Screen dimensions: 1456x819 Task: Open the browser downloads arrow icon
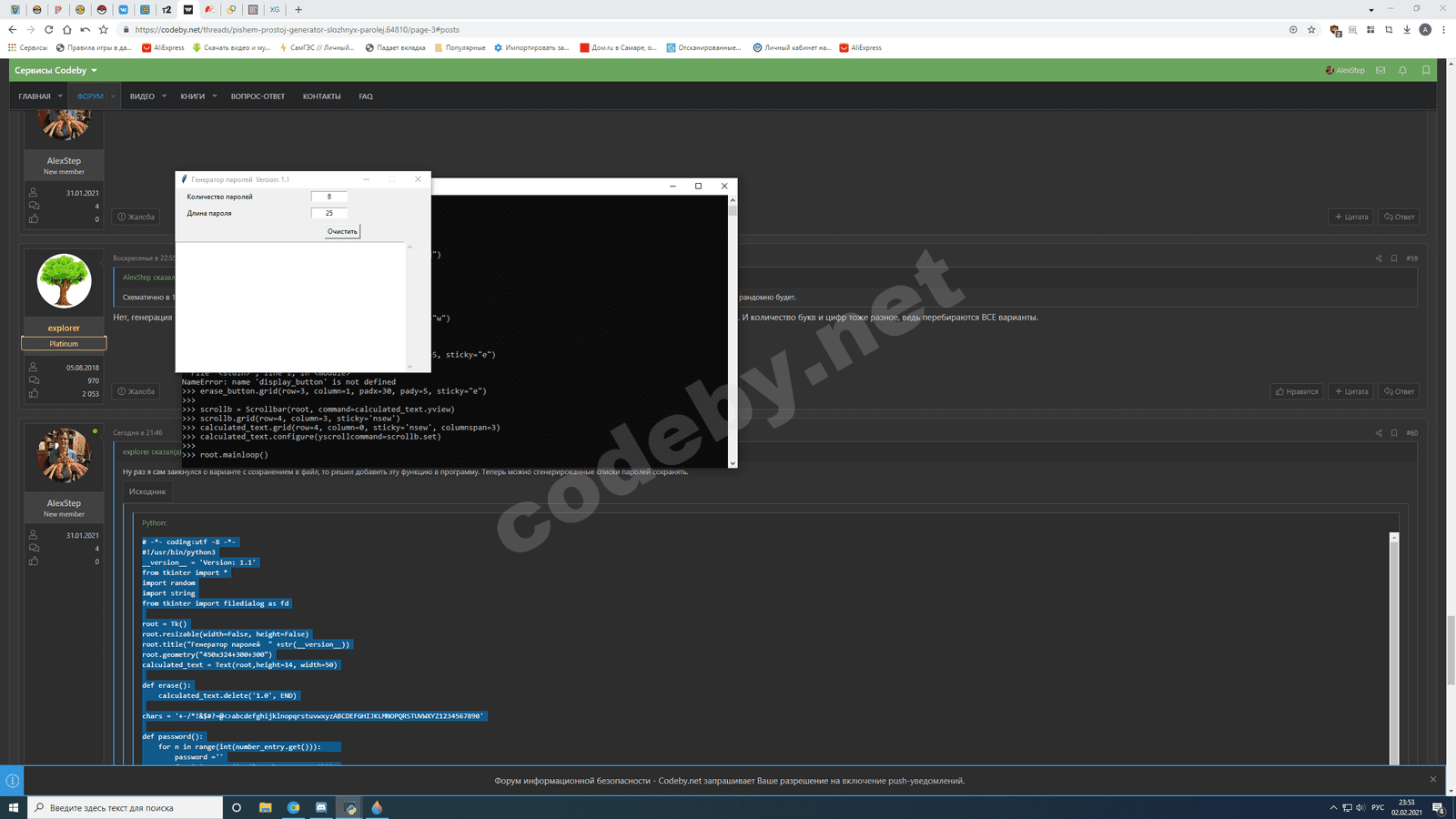[1407, 29]
